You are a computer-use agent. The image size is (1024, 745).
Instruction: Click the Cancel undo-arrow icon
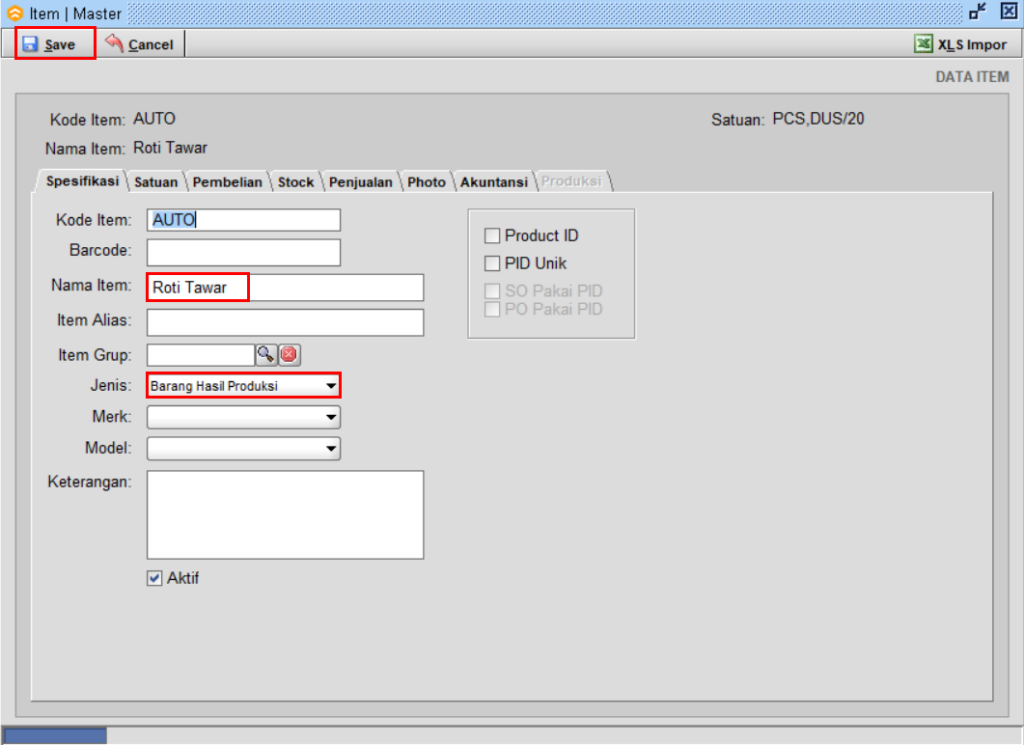(x=113, y=44)
